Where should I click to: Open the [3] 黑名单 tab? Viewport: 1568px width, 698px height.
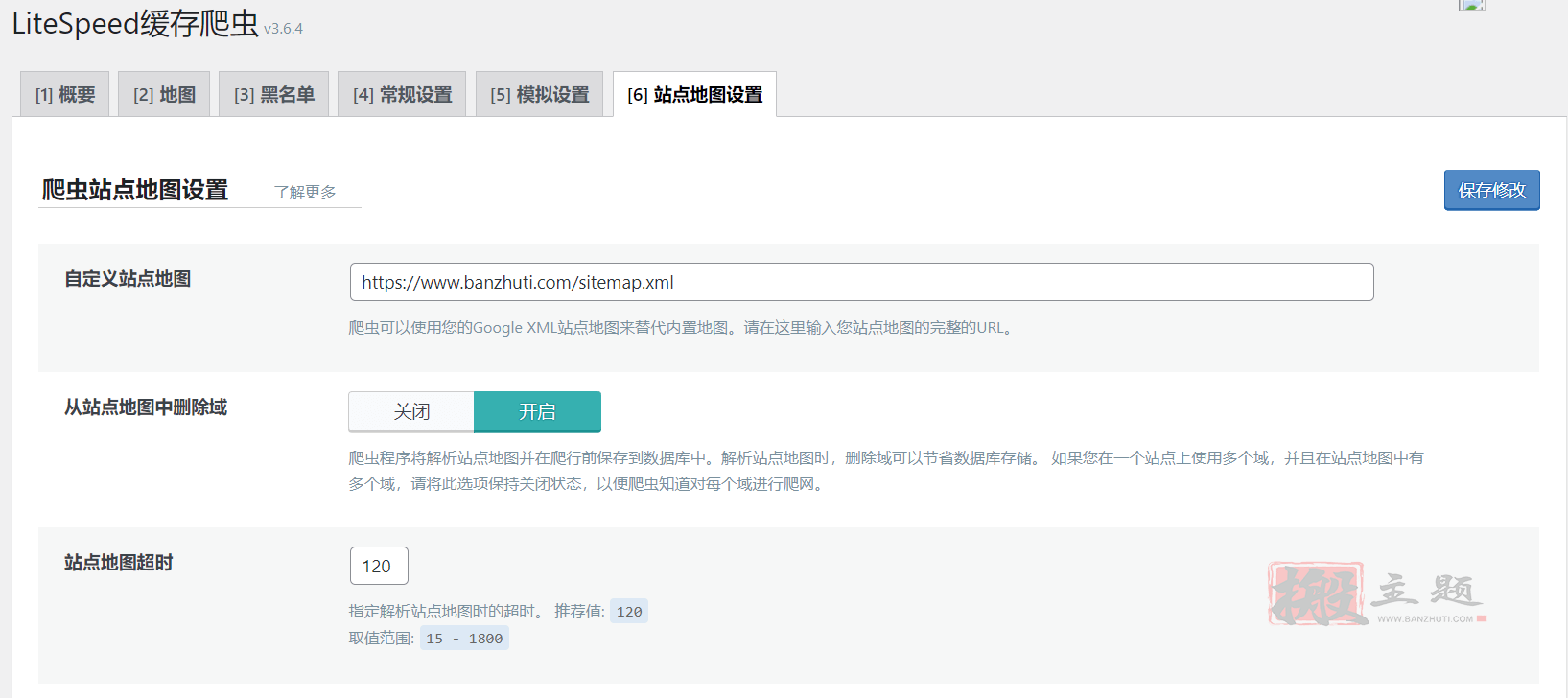pyautogui.click(x=273, y=94)
